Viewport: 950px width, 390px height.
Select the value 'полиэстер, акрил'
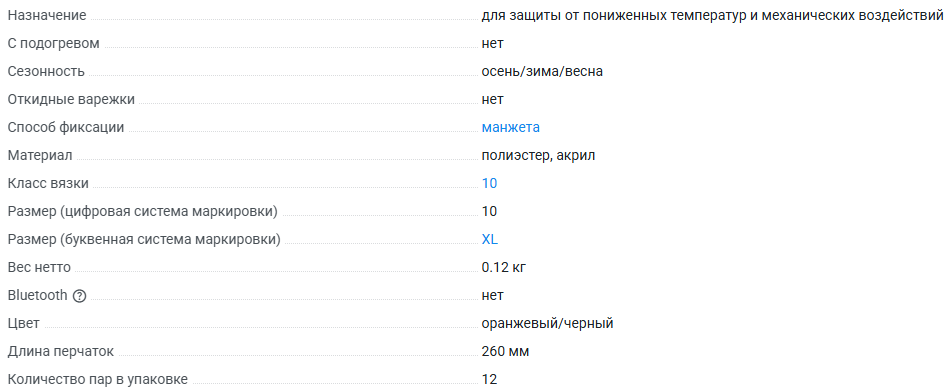click(x=538, y=156)
